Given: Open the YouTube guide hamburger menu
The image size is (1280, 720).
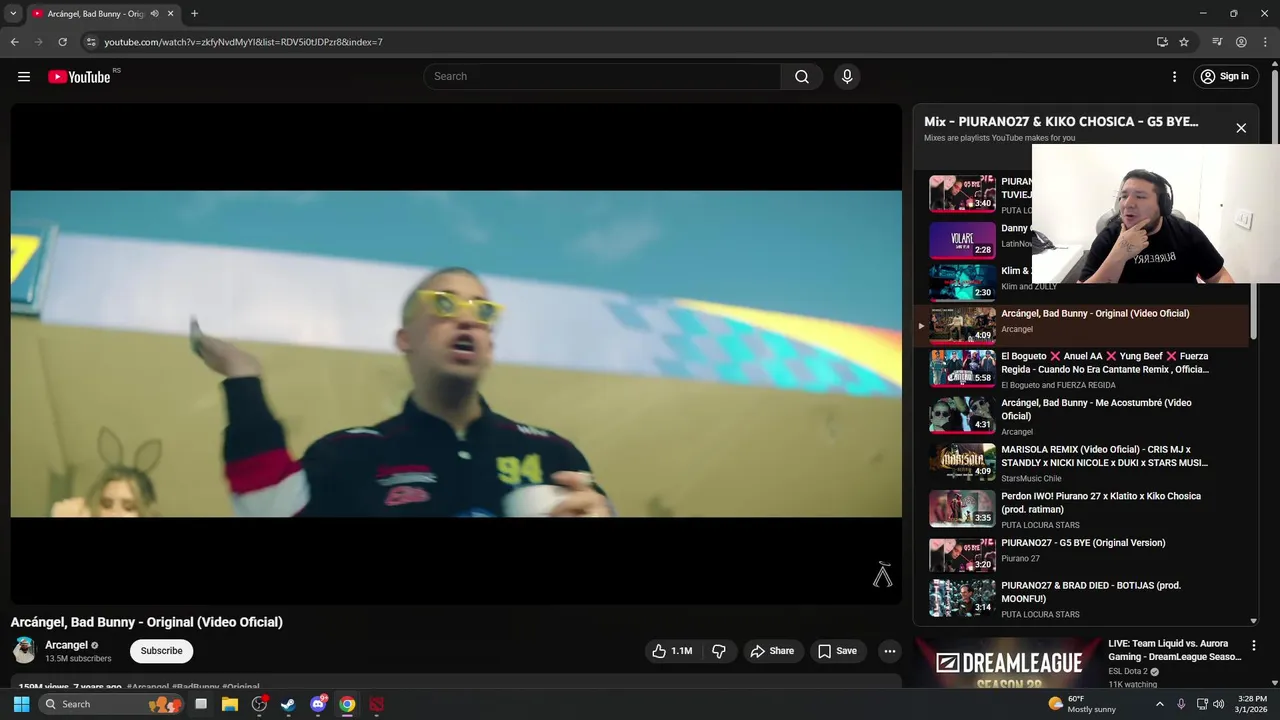Looking at the screenshot, I should (x=24, y=77).
